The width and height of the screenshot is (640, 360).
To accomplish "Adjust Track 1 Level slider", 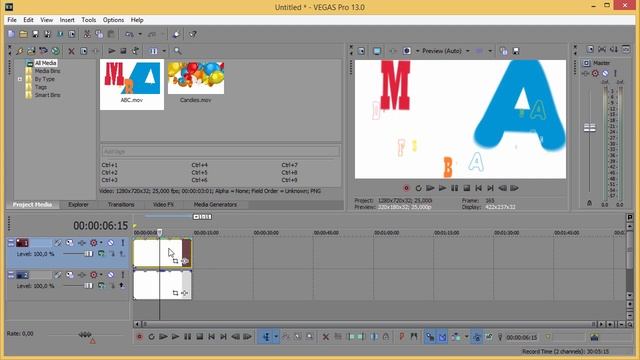I will [88, 253].
